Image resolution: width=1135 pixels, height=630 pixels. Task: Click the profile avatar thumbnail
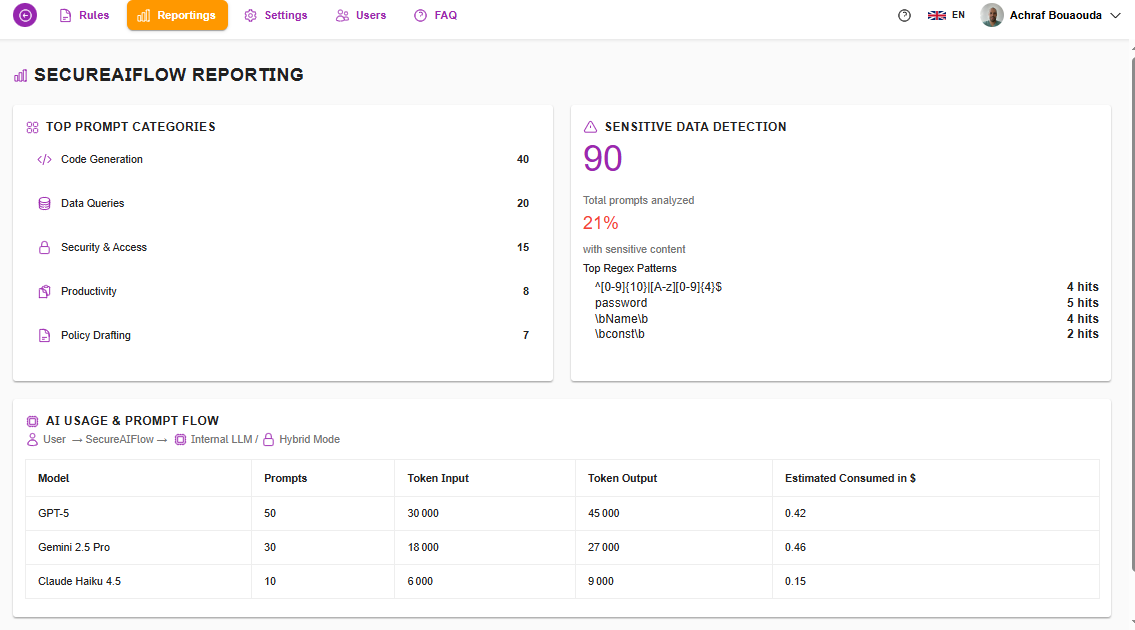[x=991, y=15]
